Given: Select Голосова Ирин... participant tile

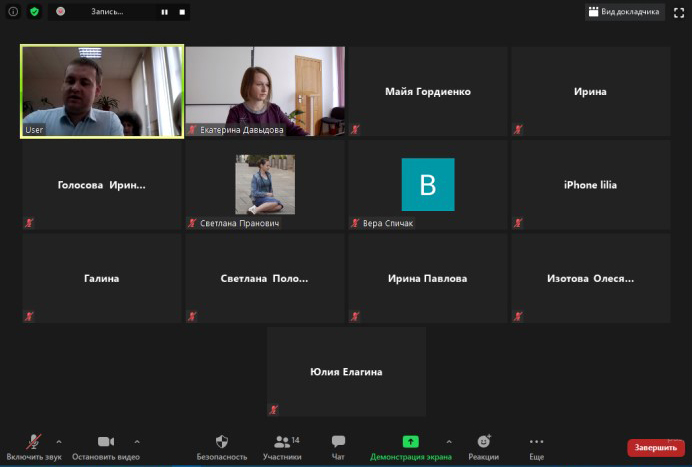Looking at the screenshot, I should 102,185.
